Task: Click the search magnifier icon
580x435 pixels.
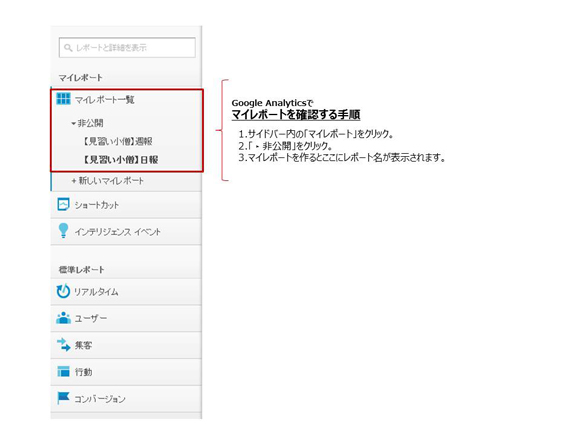Action: click(68, 48)
